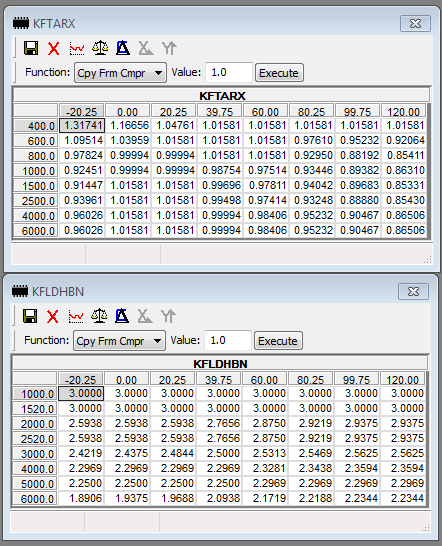This screenshot has width=442, height=546.
Task: Click the Execute button in the KFTARX window
Action: click(279, 73)
